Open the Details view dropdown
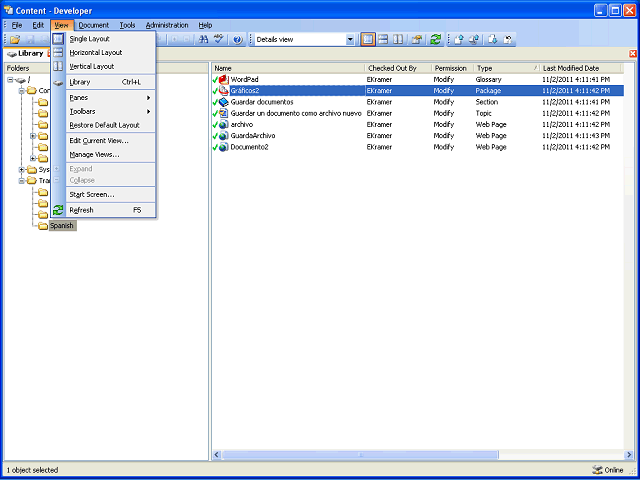Screen dimensions: 640x480 350,40
